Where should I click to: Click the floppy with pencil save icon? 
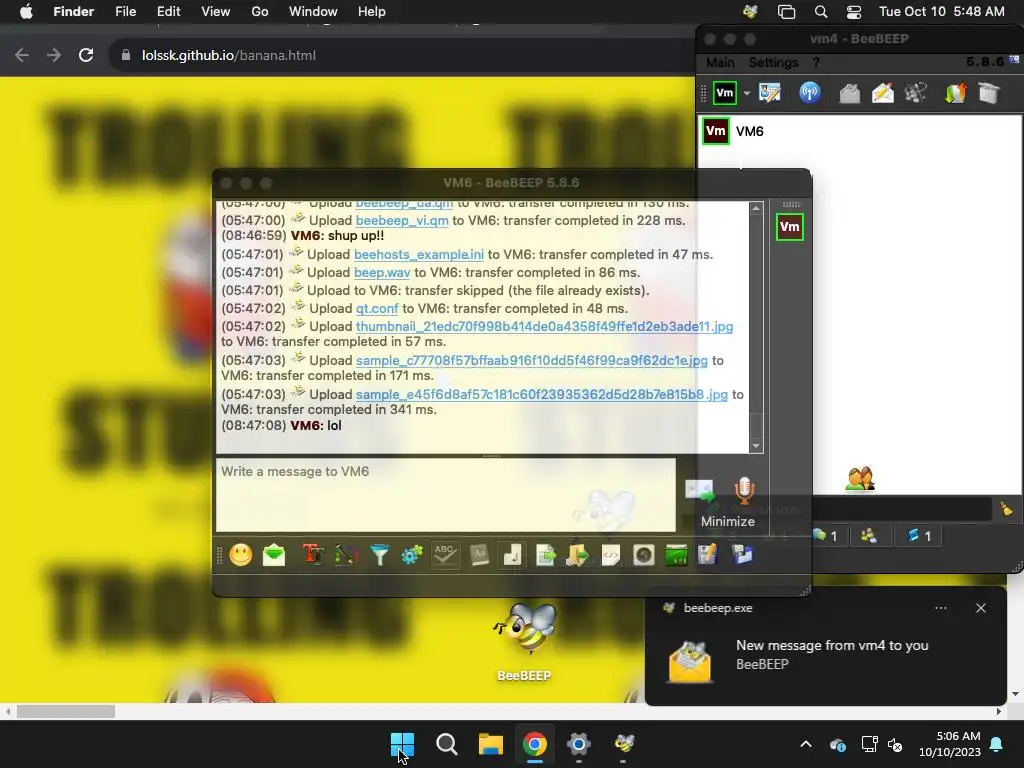[708, 555]
